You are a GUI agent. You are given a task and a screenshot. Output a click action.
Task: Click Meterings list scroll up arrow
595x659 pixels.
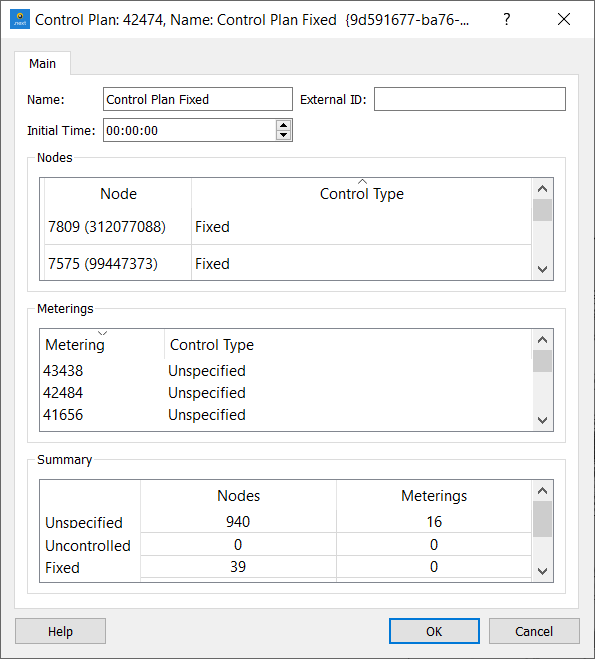(x=542, y=340)
